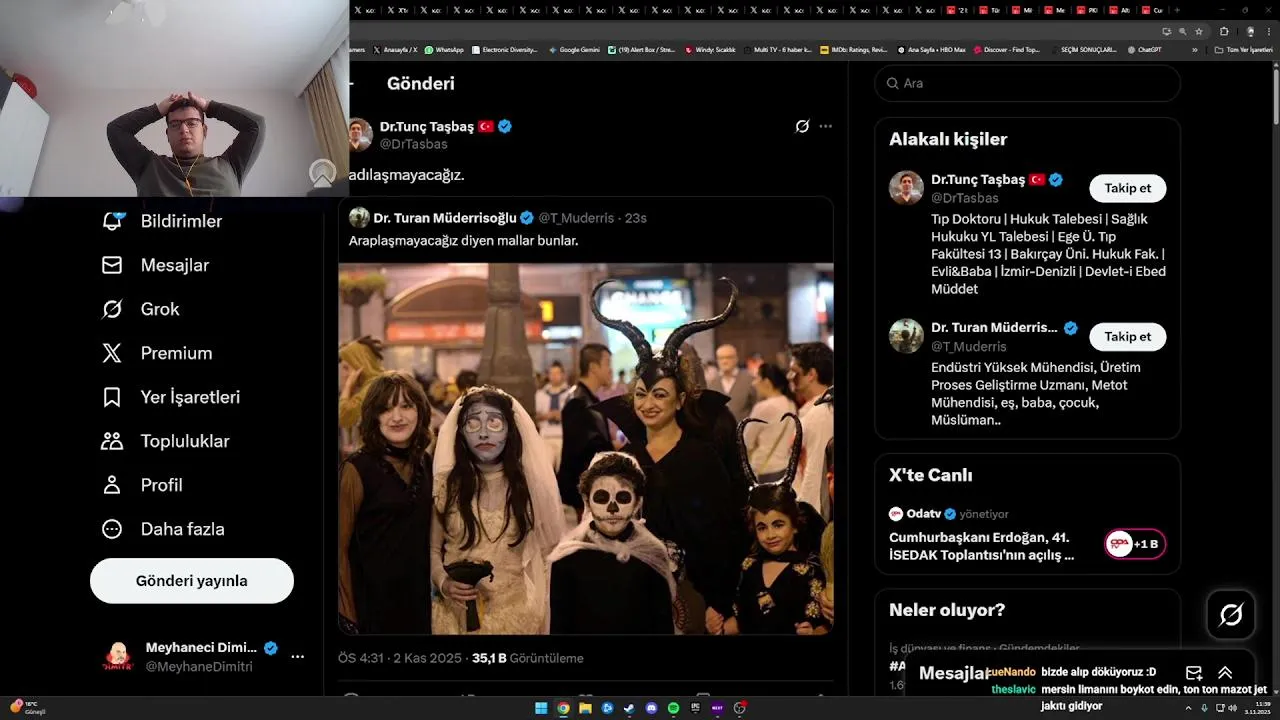Click post timestamp ÖS 4:31 · 2 Kas 2025

400,658
